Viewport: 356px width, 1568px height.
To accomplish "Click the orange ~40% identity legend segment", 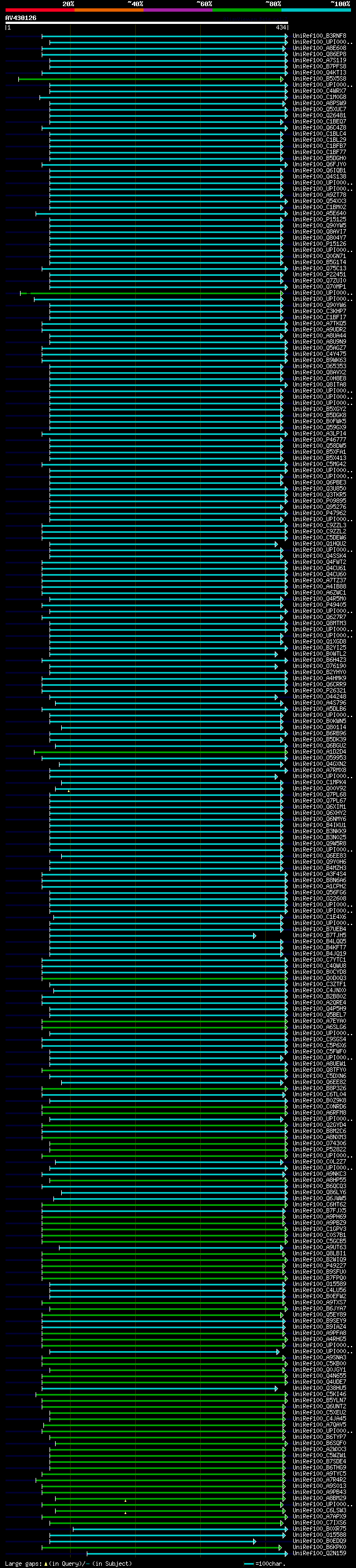I will pos(109,10).
